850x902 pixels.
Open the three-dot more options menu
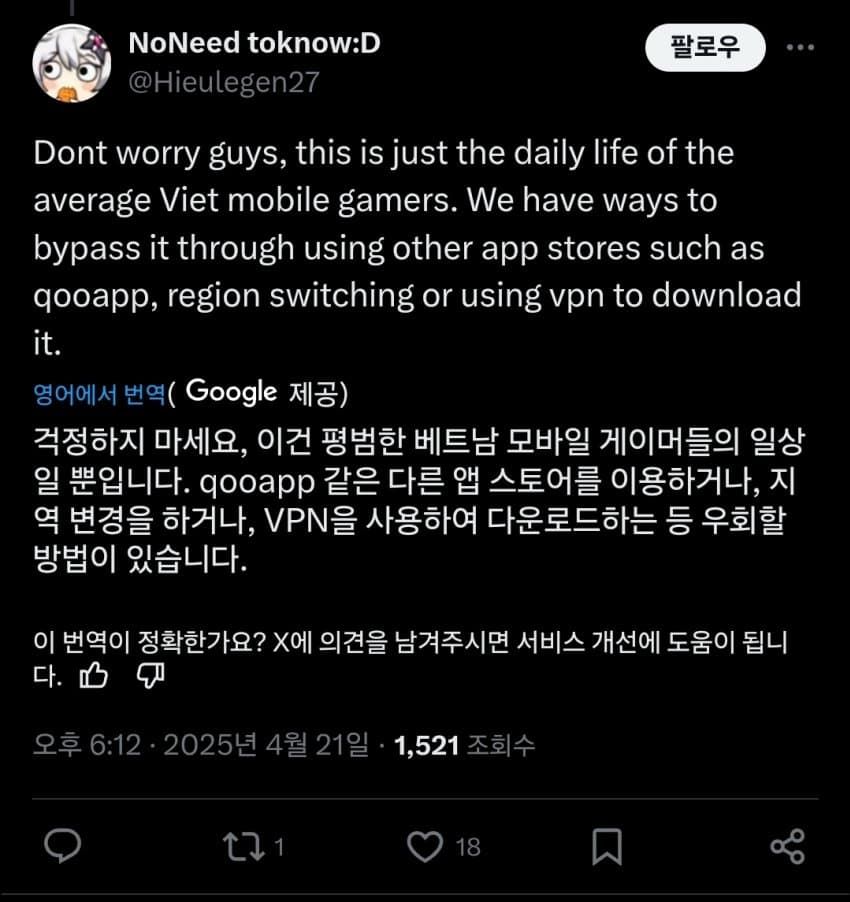click(800, 47)
